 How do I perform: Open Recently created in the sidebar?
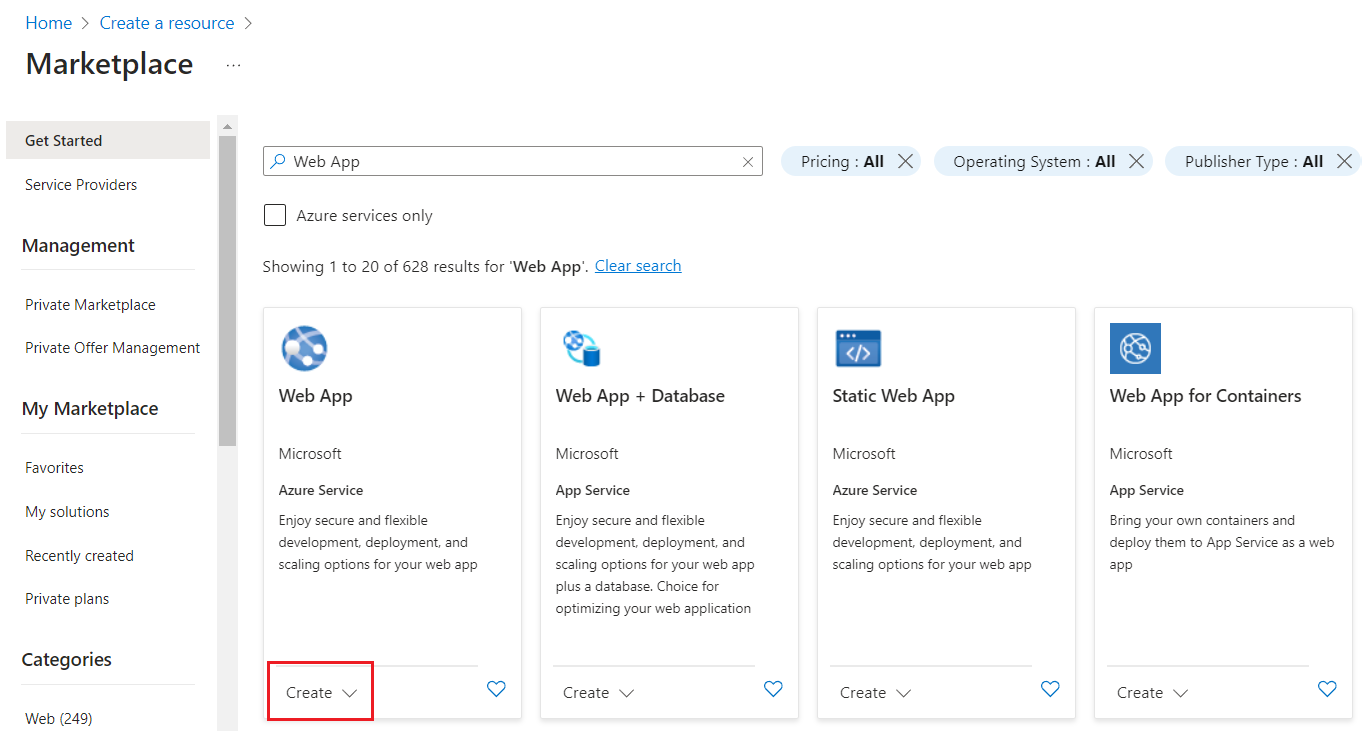click(x=79, y=556)
